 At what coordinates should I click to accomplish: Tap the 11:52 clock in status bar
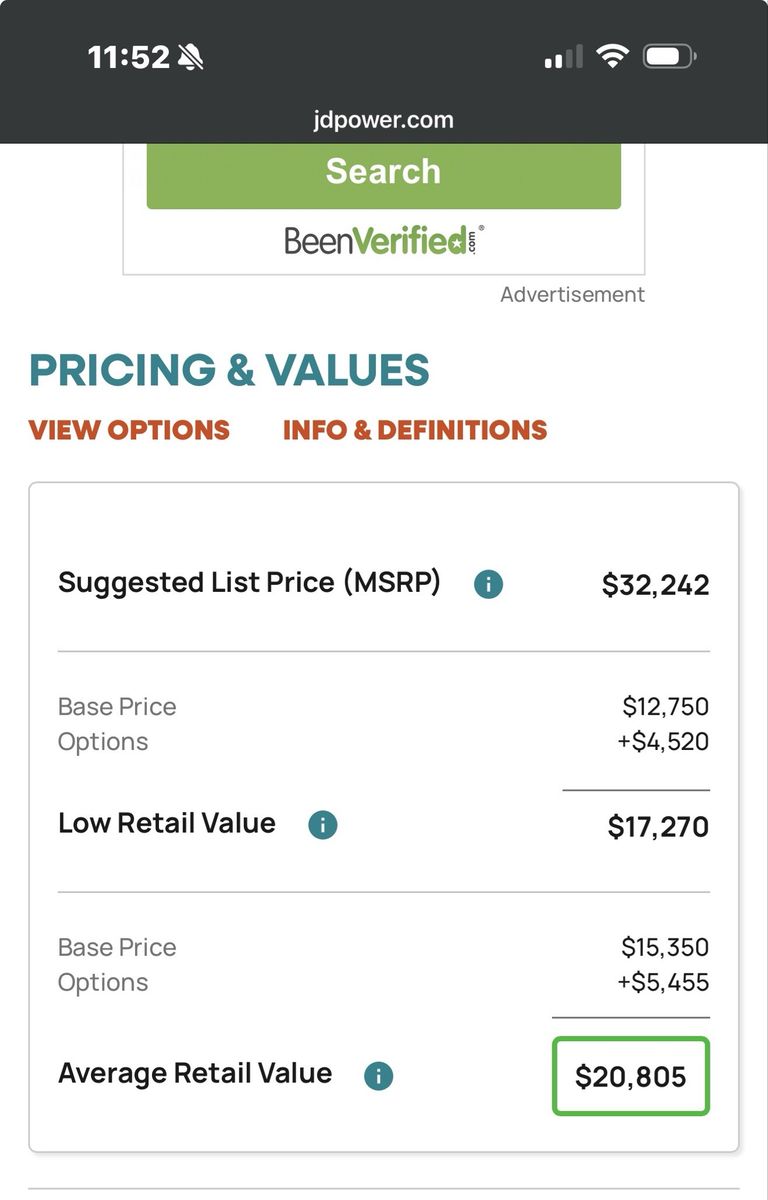click(128, 58)
